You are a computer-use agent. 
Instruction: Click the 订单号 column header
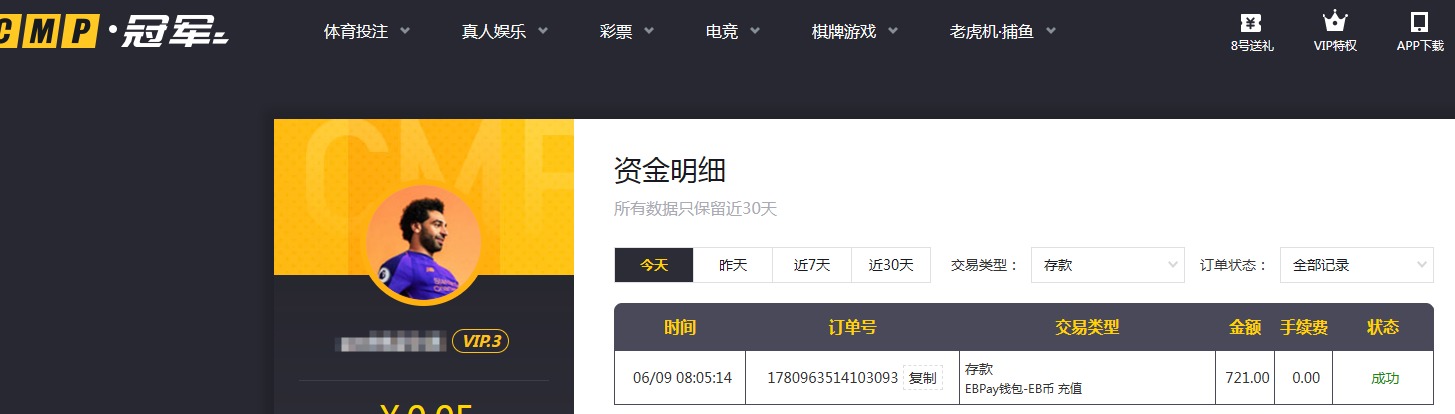click(x=852, y=327)
